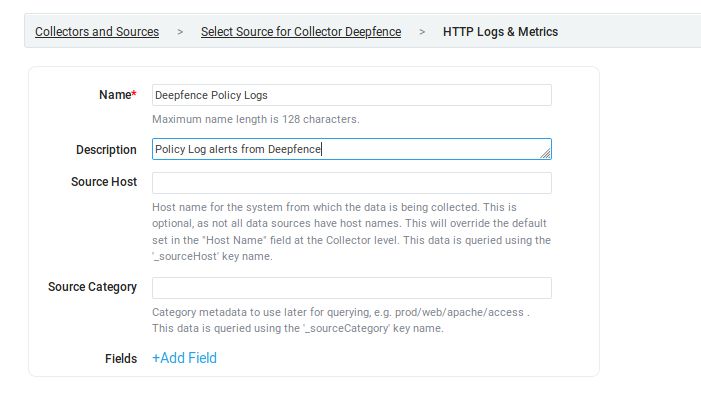Open the Collectors and Sources breadcrumb link

97,32
